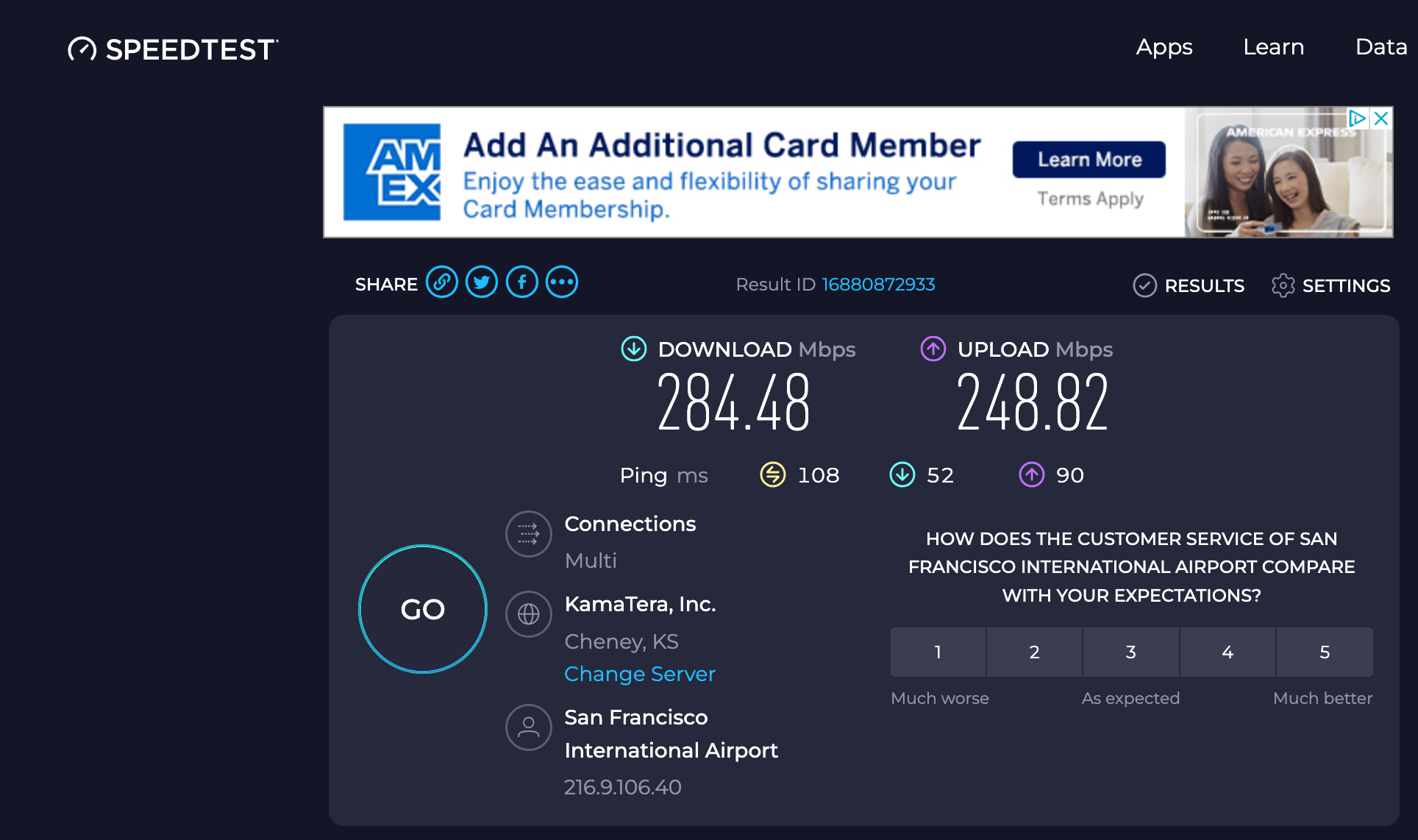
Task: Open the Learn menu
Action: pyautogui.click(x=1274, y=47)
